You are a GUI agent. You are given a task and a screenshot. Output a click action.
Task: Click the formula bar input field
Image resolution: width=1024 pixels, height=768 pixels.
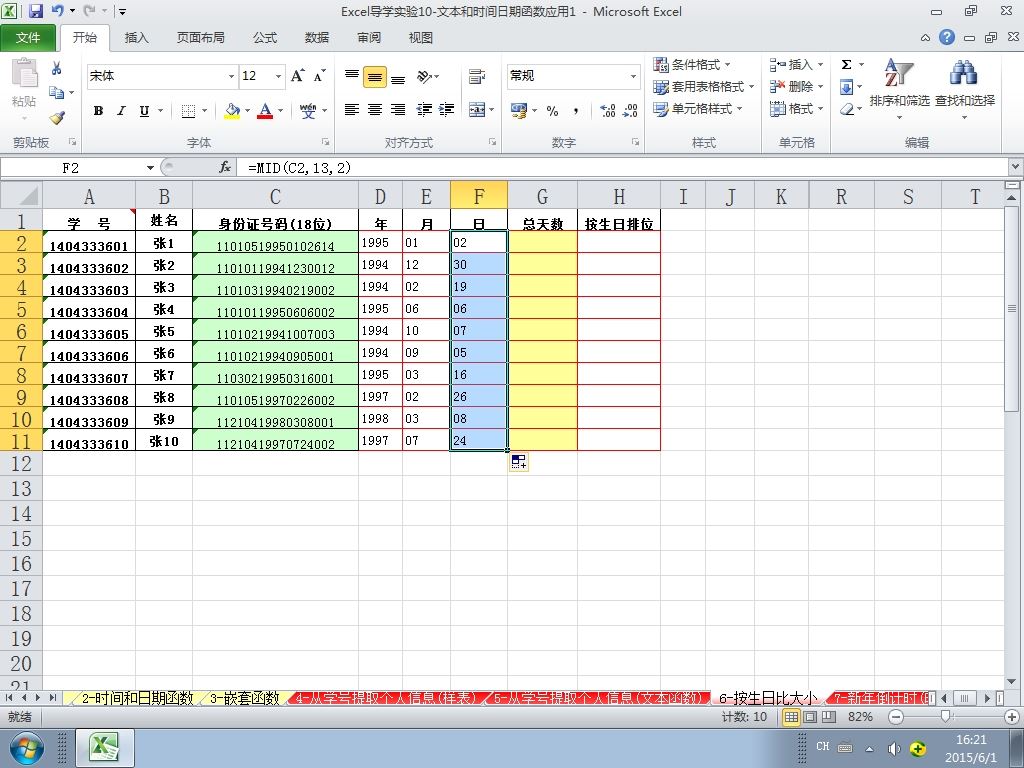tap(623, 168)
